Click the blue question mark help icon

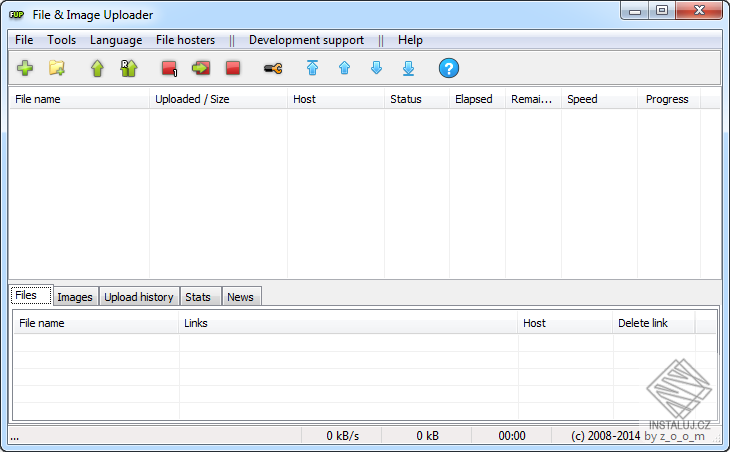click(449, 68)
